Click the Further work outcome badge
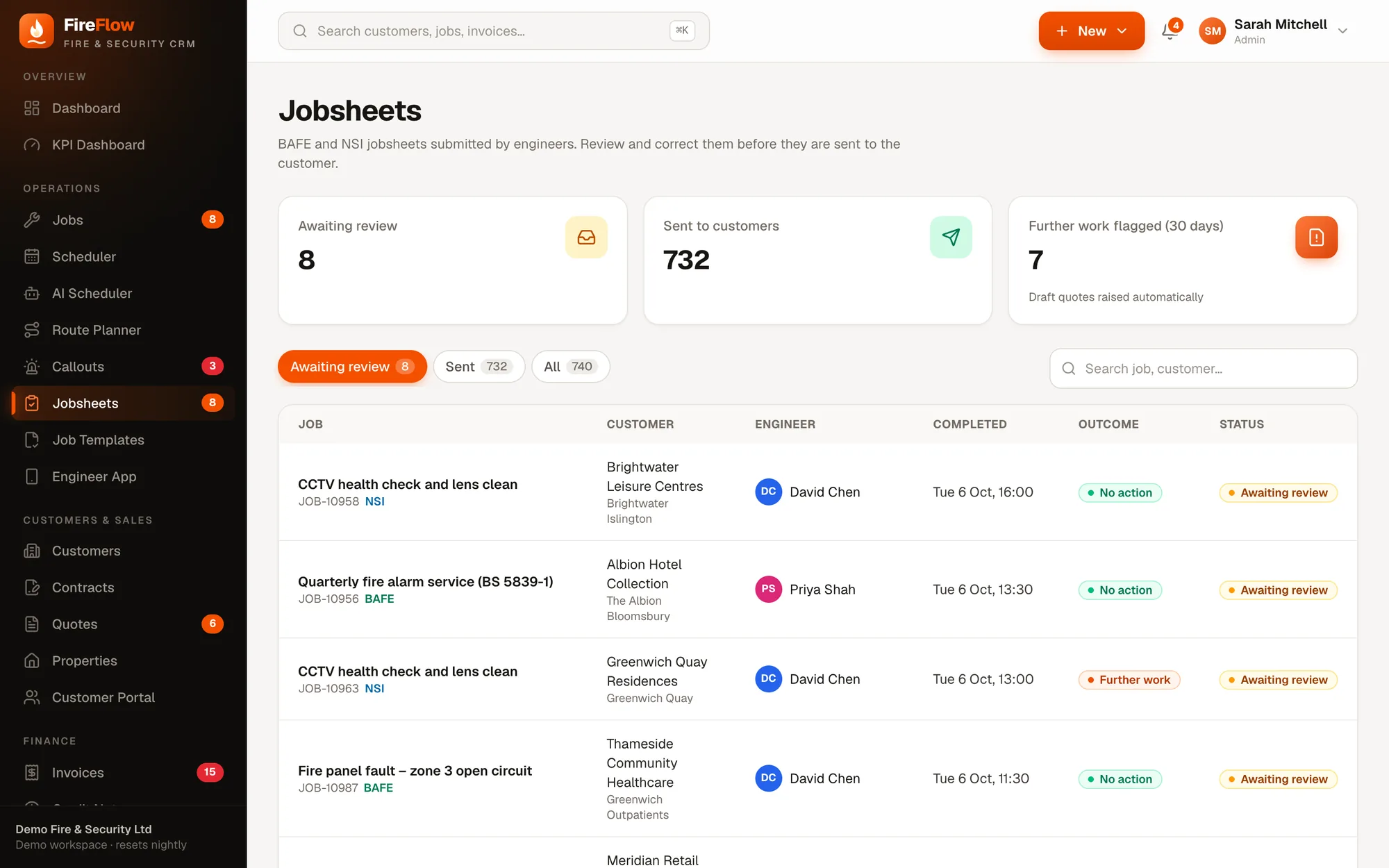Screen dimensions: 1389x868 pos(1129,680)
